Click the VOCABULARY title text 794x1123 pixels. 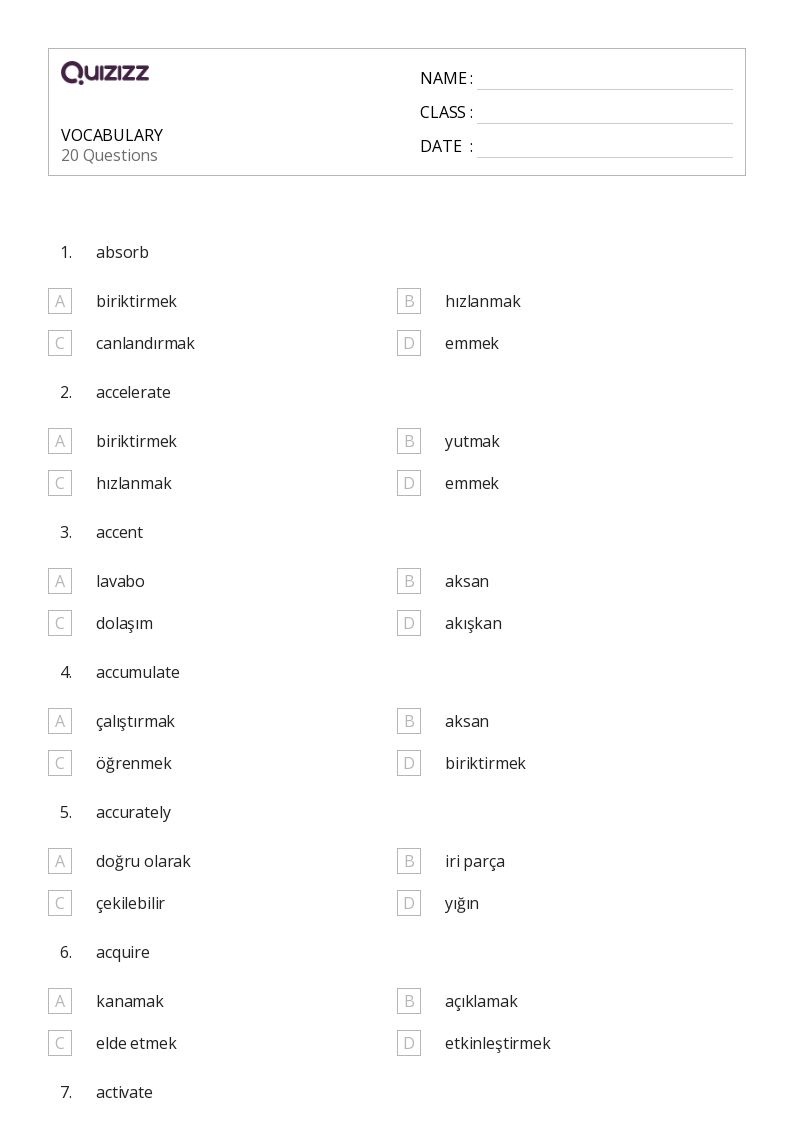tap(112, 135)
